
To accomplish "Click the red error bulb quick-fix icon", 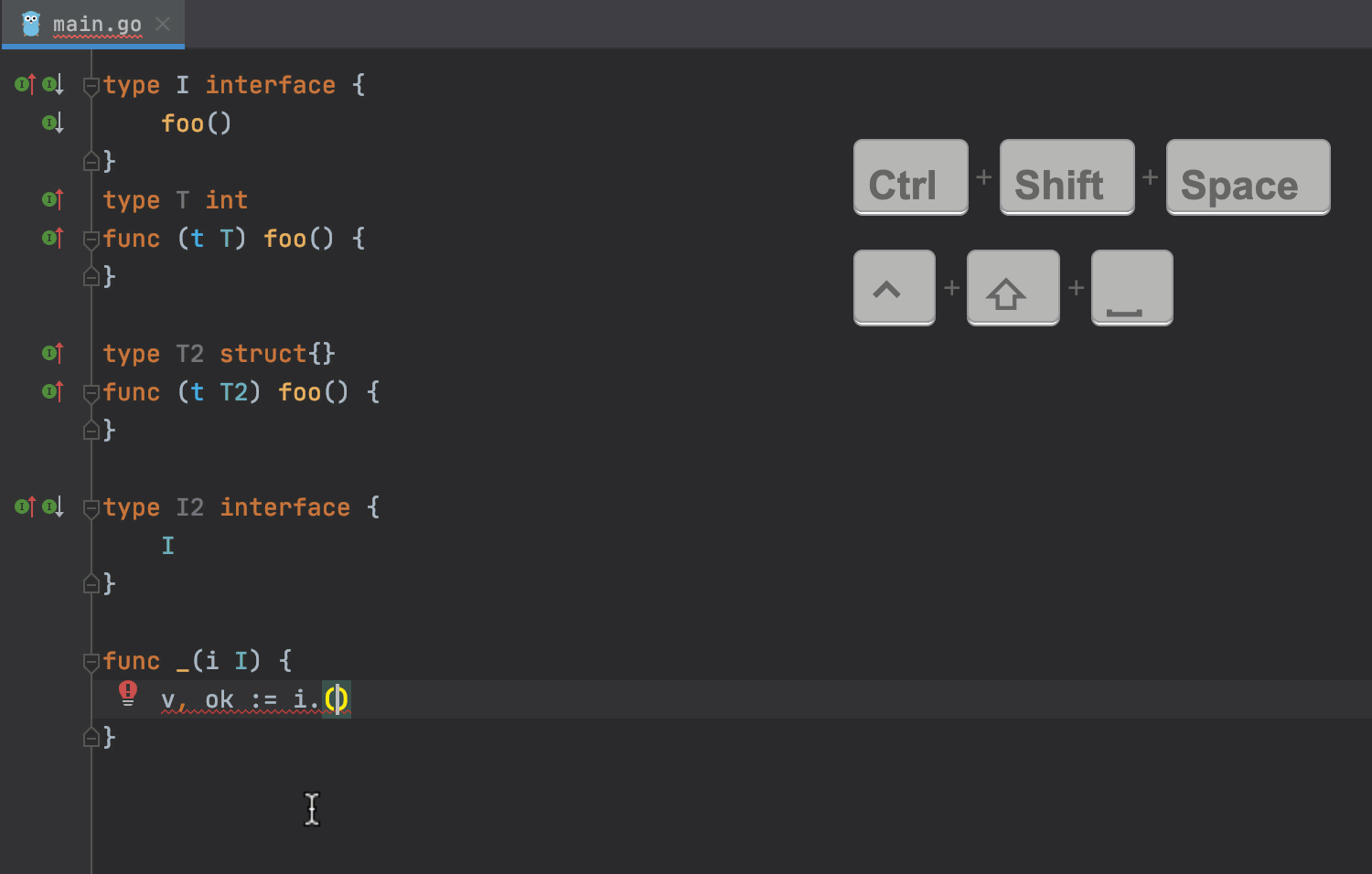I will pos(128,694).
